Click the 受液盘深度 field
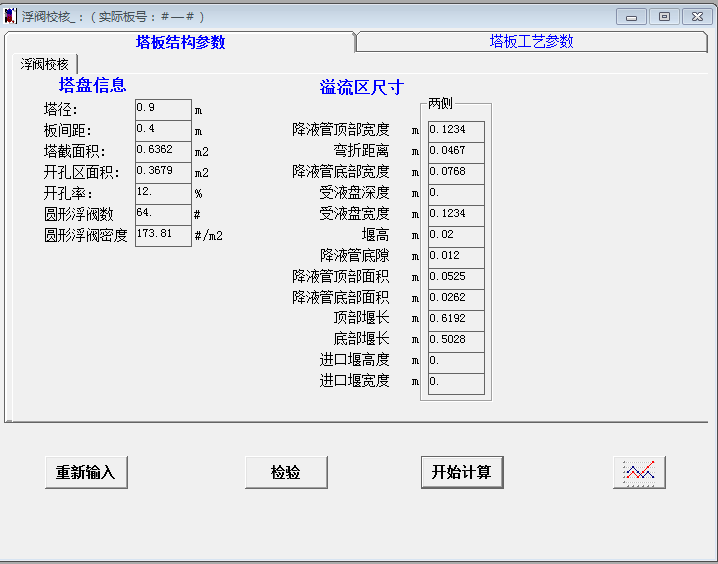This screenshot has width=718, height=564. coord(456,195)
